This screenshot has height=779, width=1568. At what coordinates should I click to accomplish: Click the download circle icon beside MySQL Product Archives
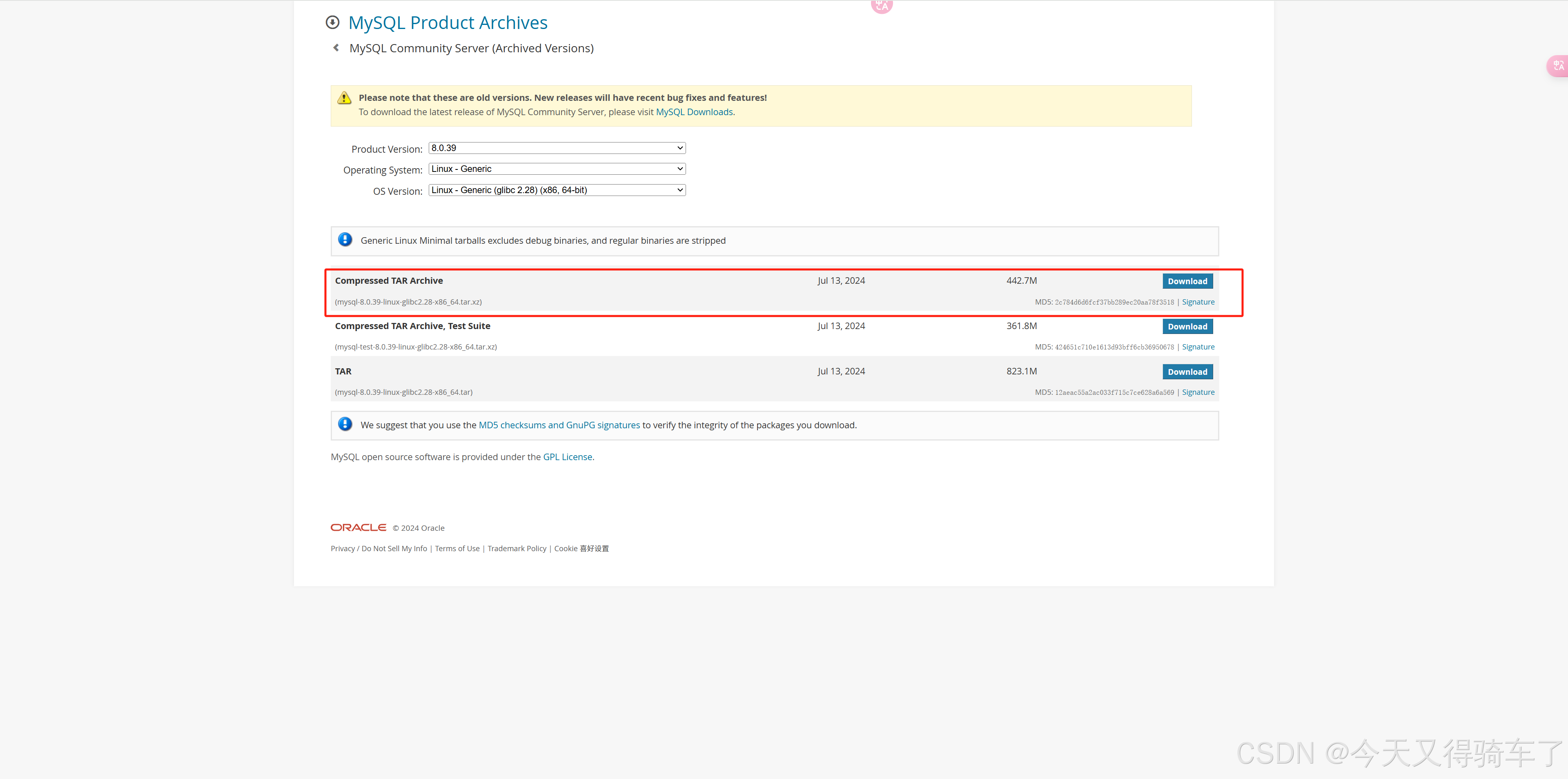pyautogui.click(x=332, y=22)
